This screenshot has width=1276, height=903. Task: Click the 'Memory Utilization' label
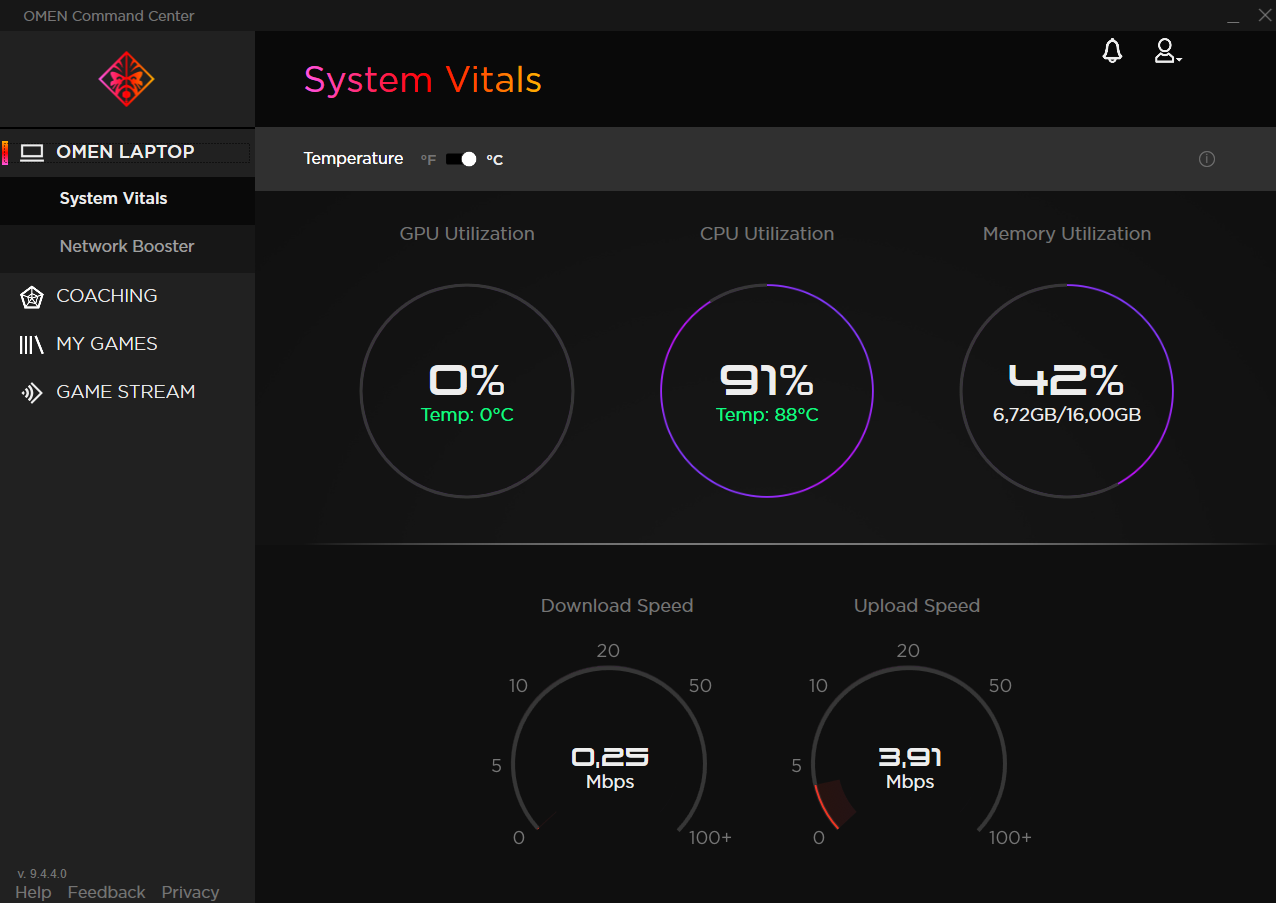pyautogui.click(x=1067, y=234)
